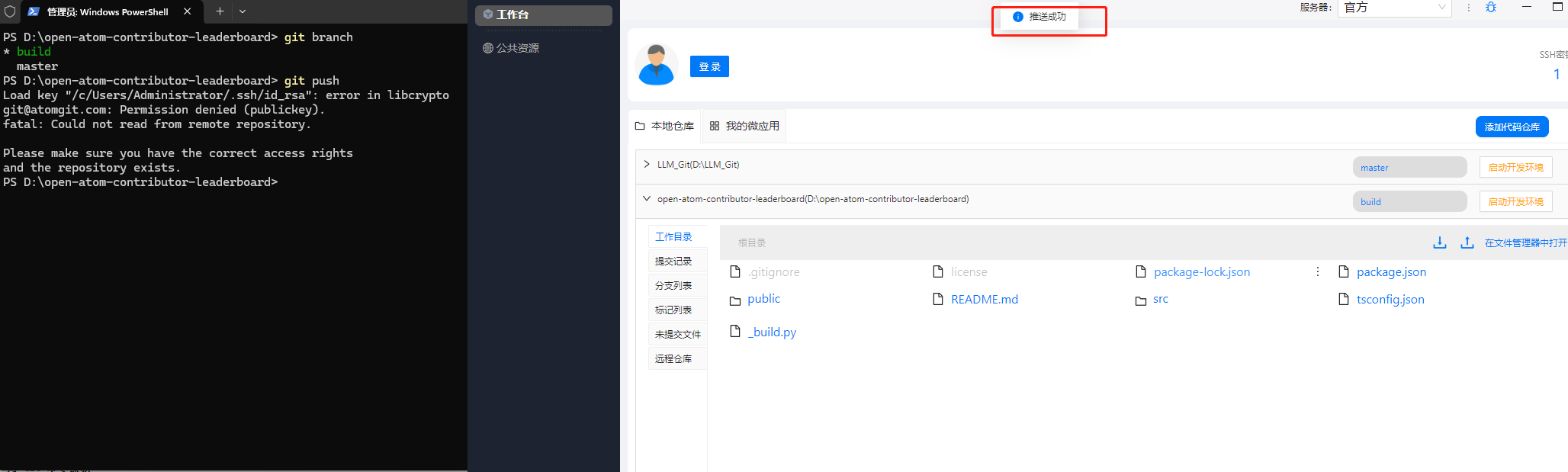Click the .gitignore file name
Screen dimensions: 1568x472
point(773,271)
